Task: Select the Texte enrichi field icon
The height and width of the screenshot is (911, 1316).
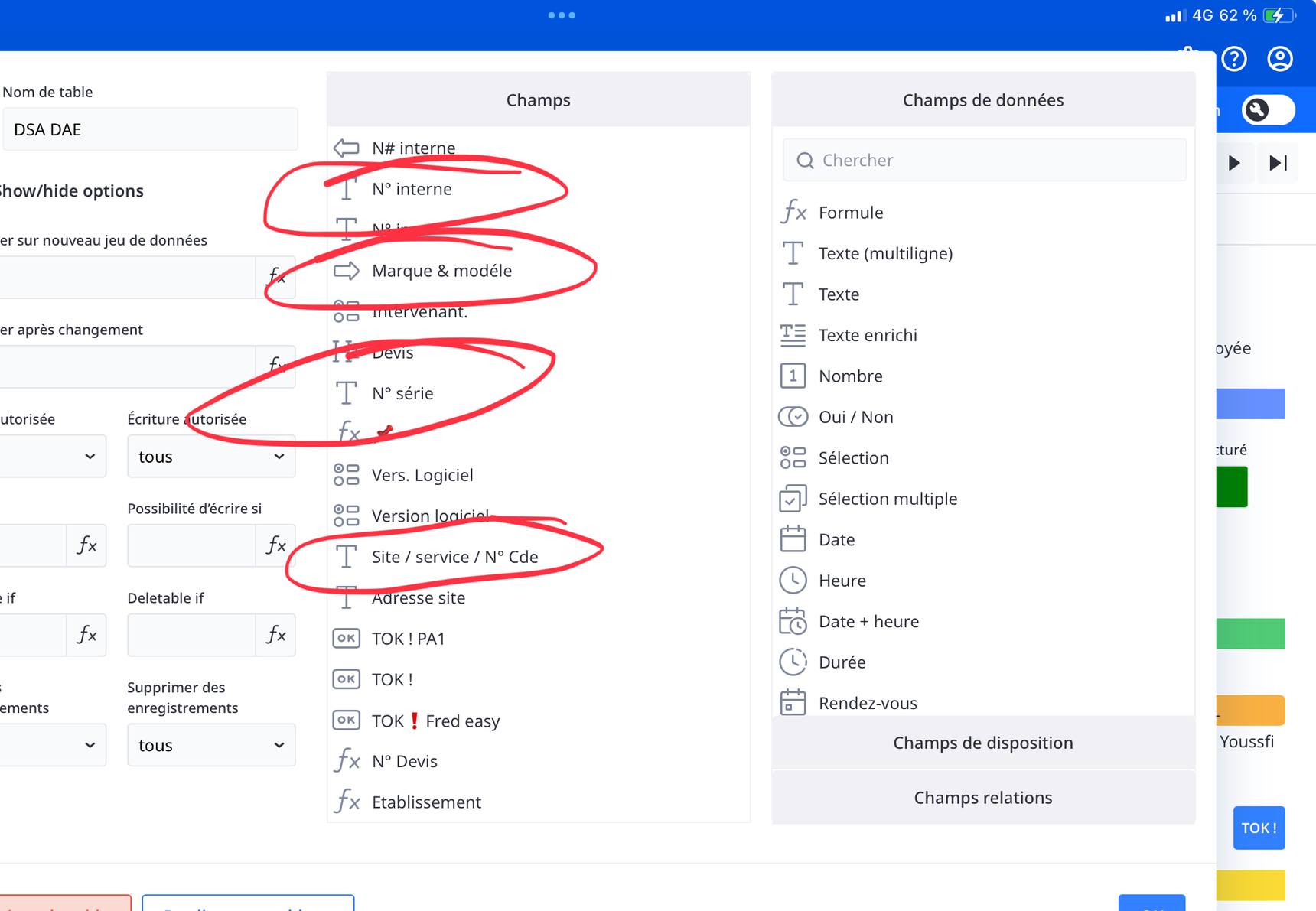Action: click(x=793, y=335)
